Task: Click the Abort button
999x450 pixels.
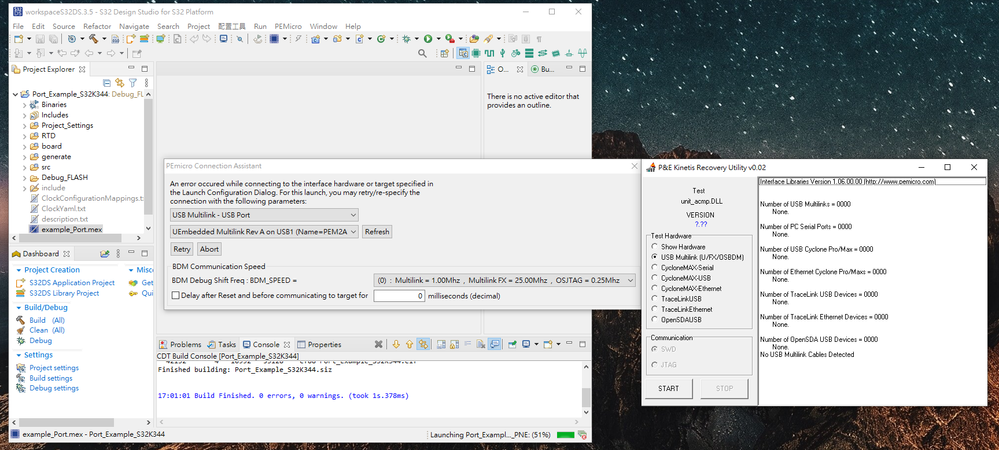Action: tap(209, 249)
